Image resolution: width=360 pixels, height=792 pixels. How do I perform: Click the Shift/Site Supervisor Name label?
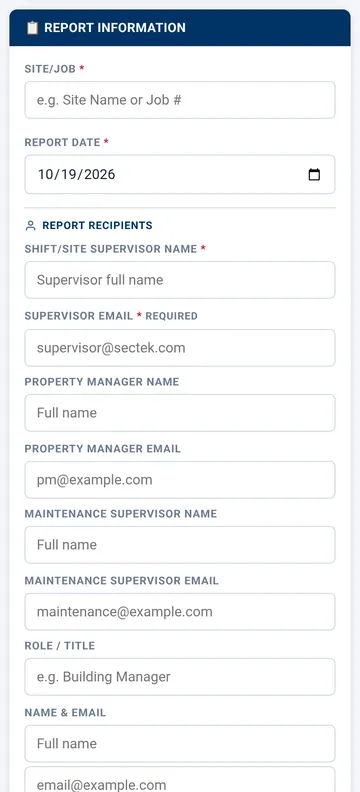[x=111, y=249]
